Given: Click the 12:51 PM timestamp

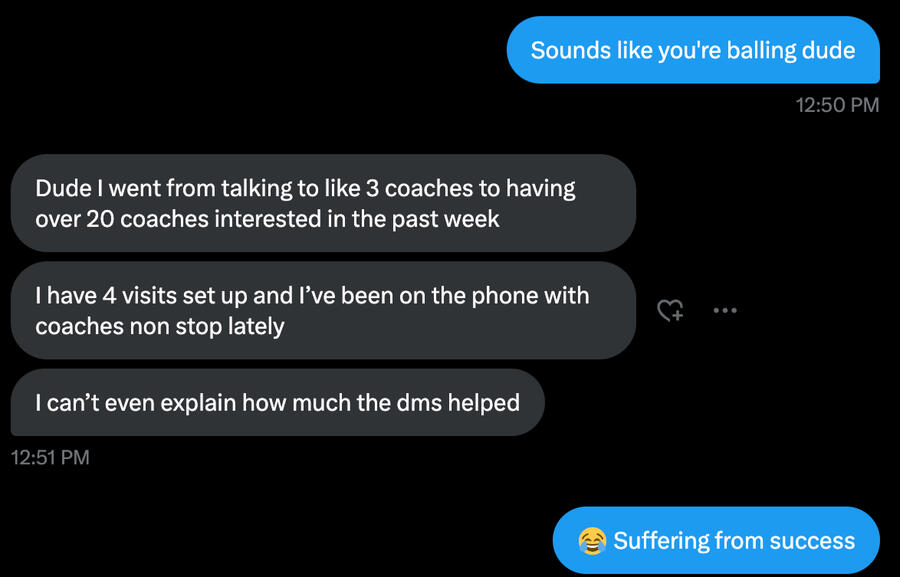Looking at the screenshot, I should coord(50,457).
